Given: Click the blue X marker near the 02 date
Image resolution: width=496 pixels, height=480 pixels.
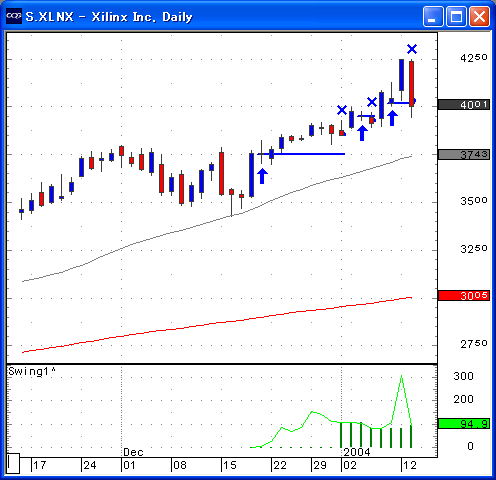Looking at the screenshot, I should (x=342, y=110).
